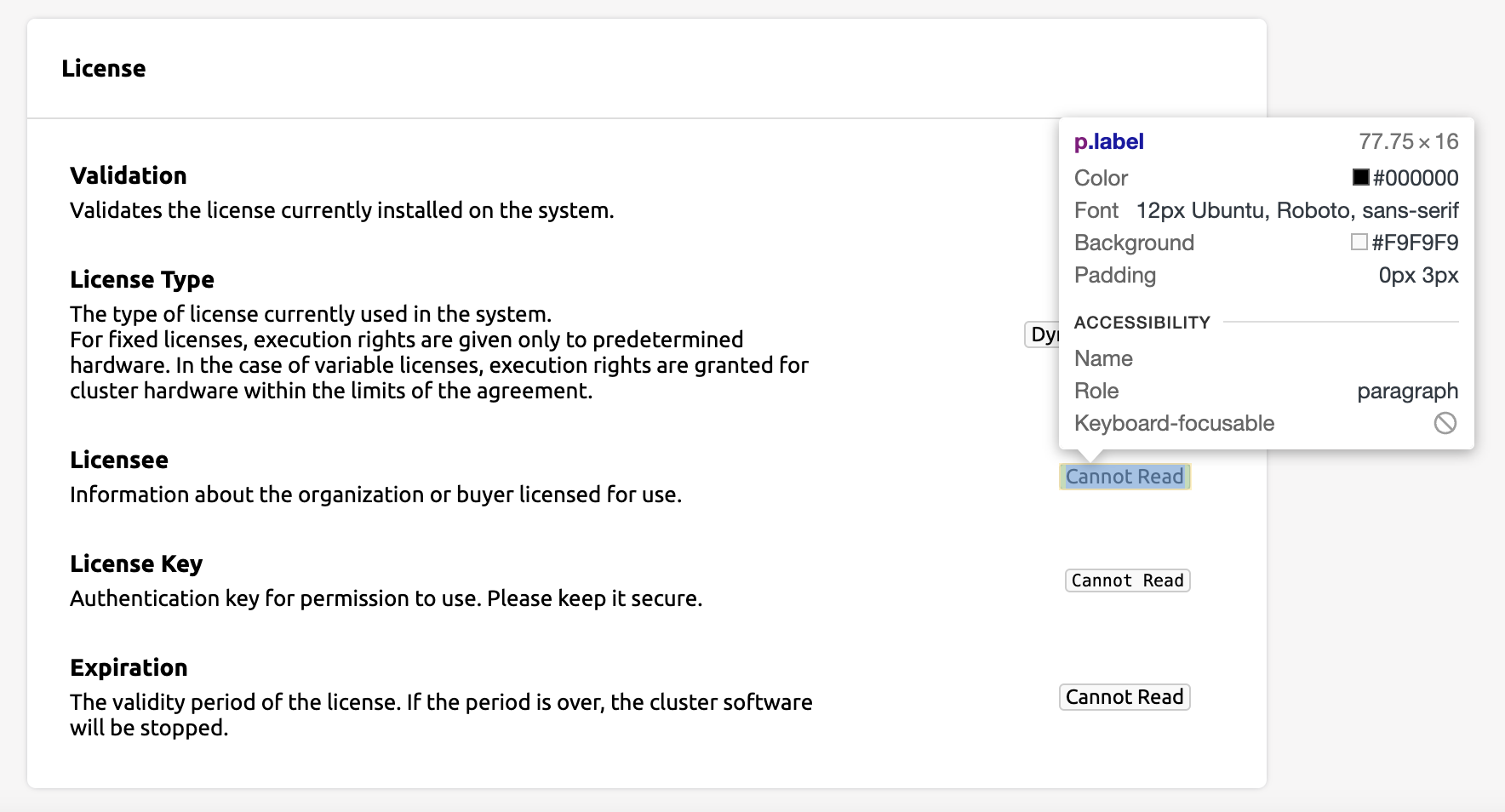The image size is (1505, 812).
Task: Click the Cannot Read badge beside Expiration
Action: coord(1124,696)
